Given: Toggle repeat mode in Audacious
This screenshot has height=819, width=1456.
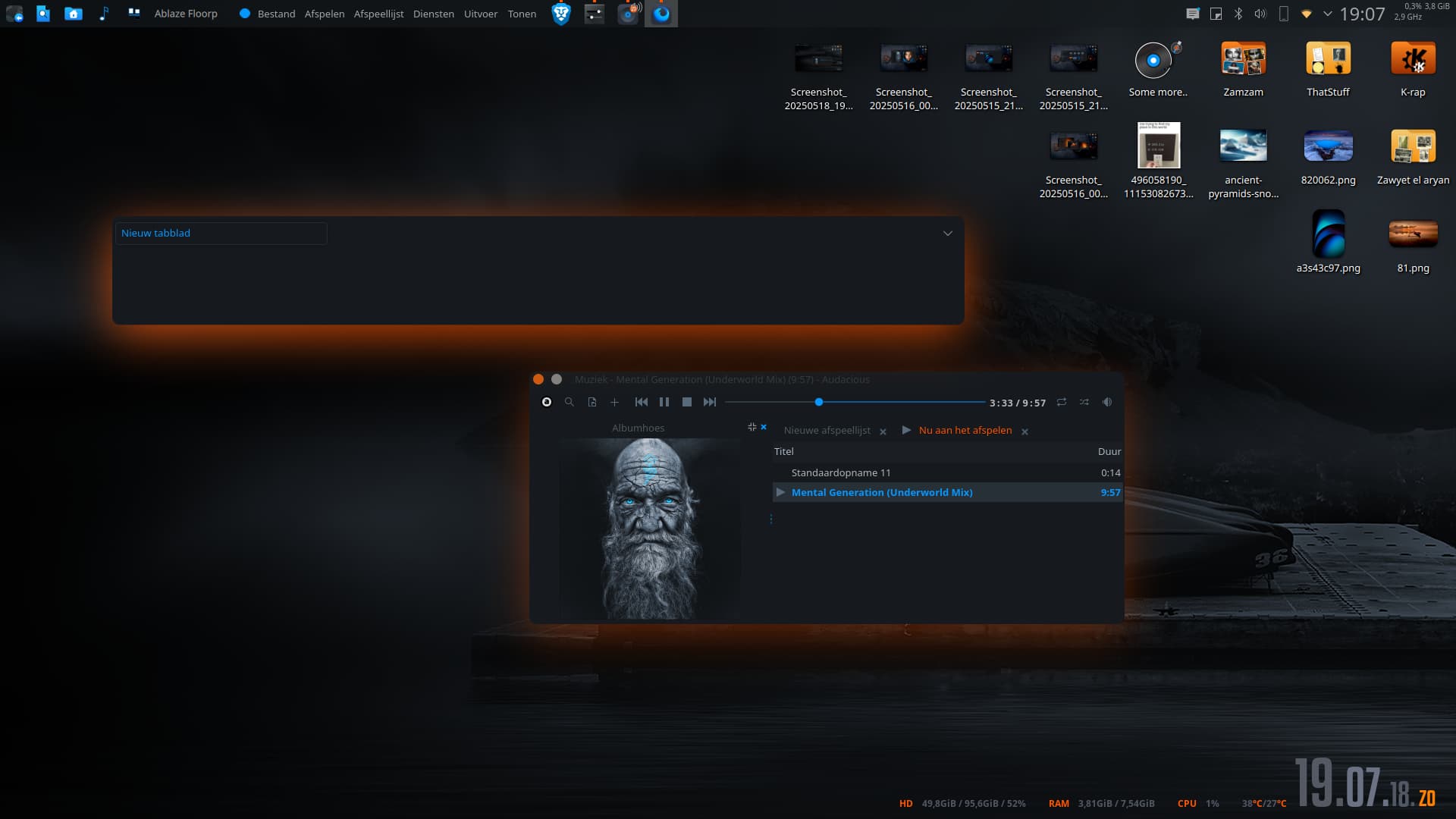Looking at the screenshot, I should pyautogui.click(x=1062, y=402).
